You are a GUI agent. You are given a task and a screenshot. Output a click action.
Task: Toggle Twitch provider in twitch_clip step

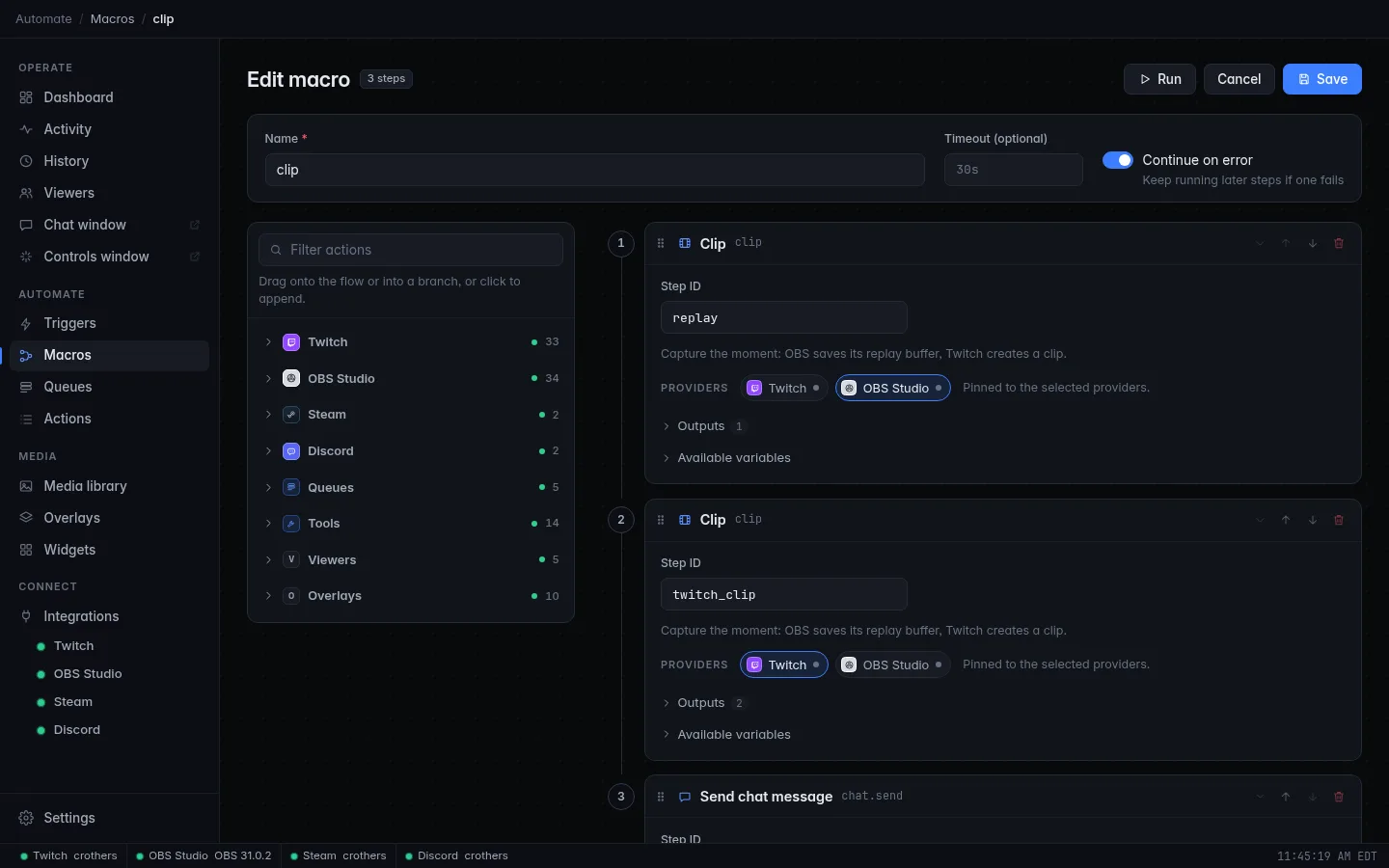(783, 665)
